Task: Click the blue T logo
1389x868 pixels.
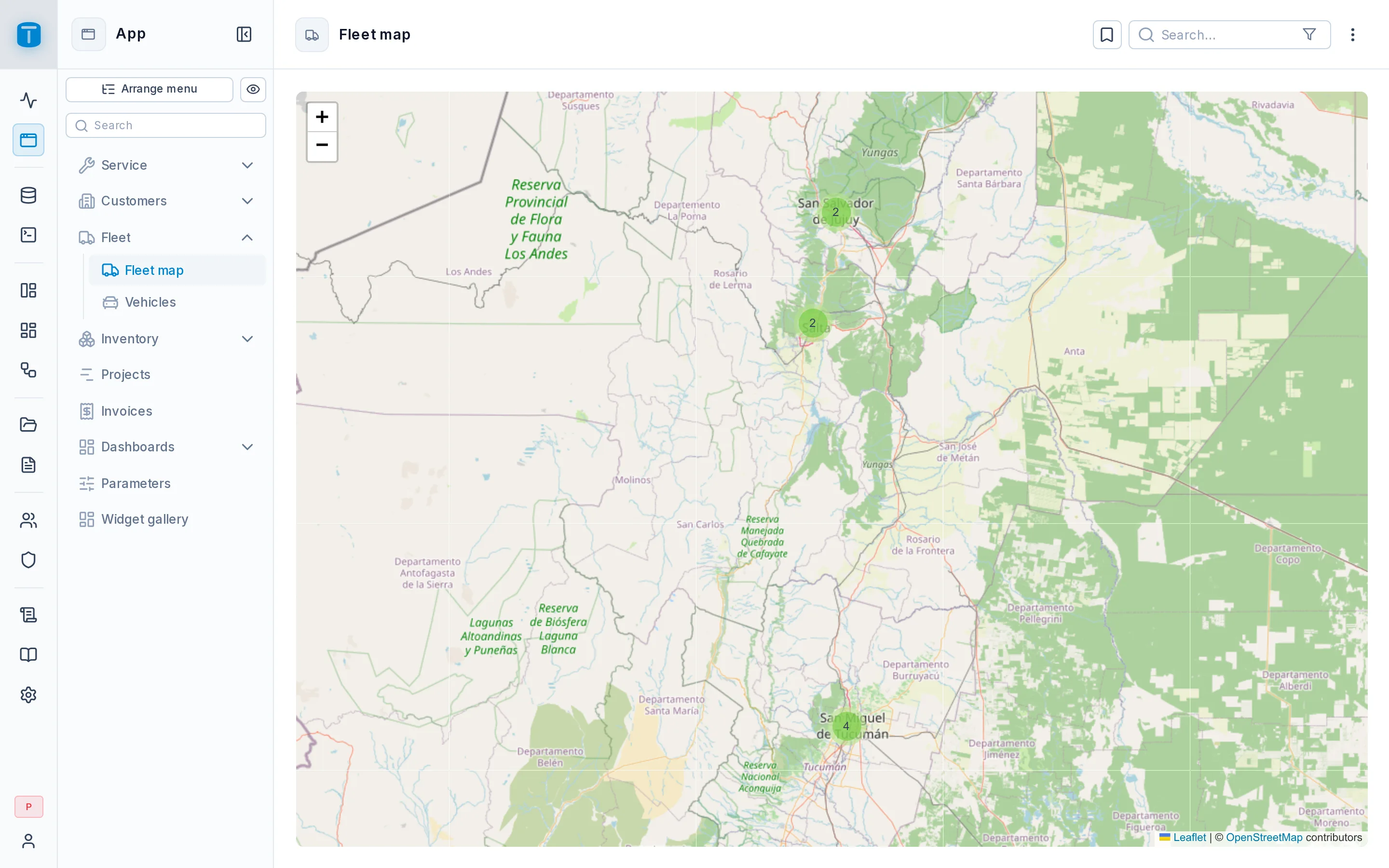Action: coord(29,34)
